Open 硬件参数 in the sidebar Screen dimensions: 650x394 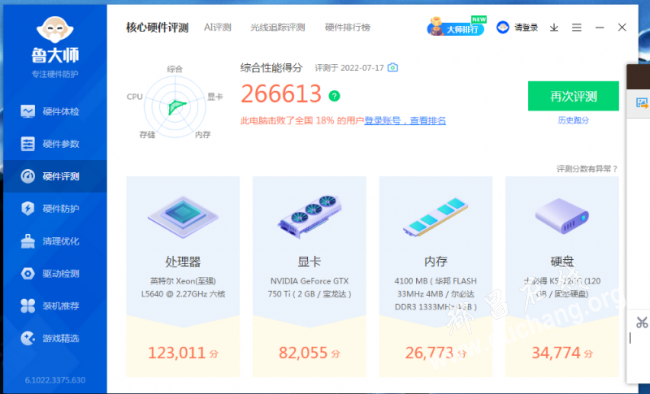[x=55, y=144]
